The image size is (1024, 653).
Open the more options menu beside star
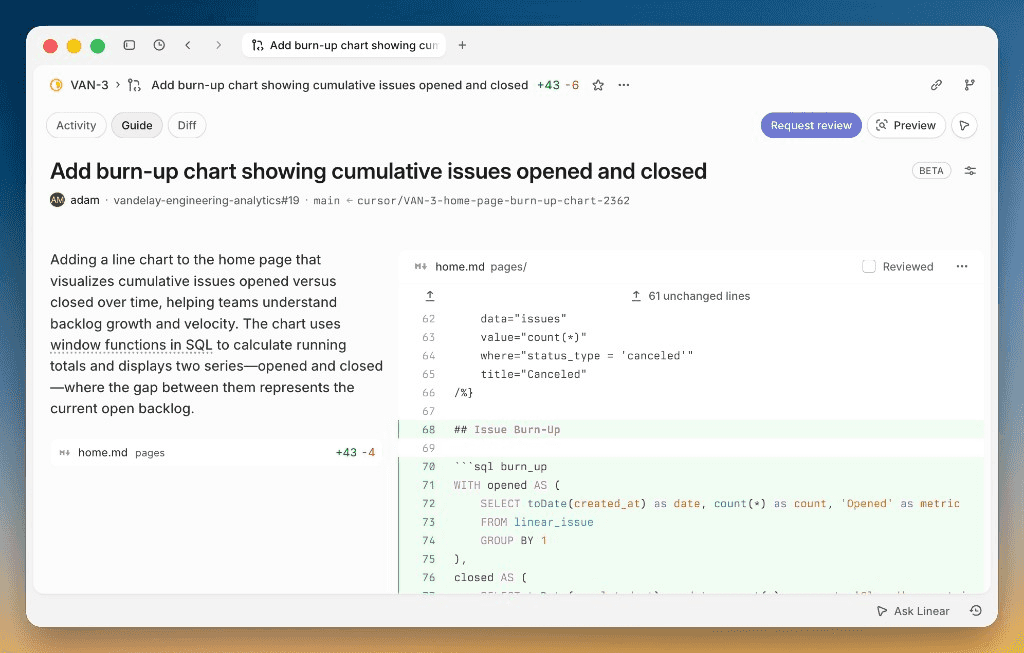(624, 85)
